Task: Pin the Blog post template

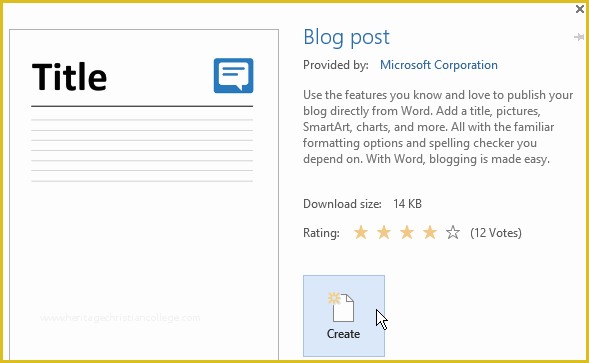Action: coord(579,37)
